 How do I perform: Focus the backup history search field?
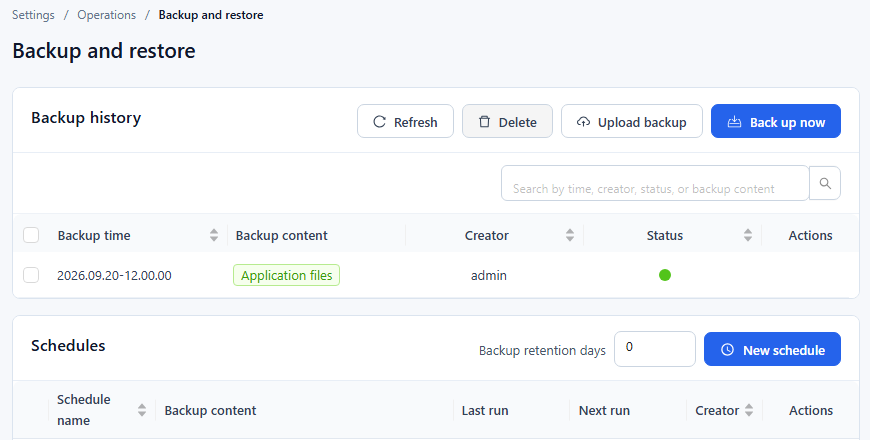pyautogui.click(x=655, y=183)
